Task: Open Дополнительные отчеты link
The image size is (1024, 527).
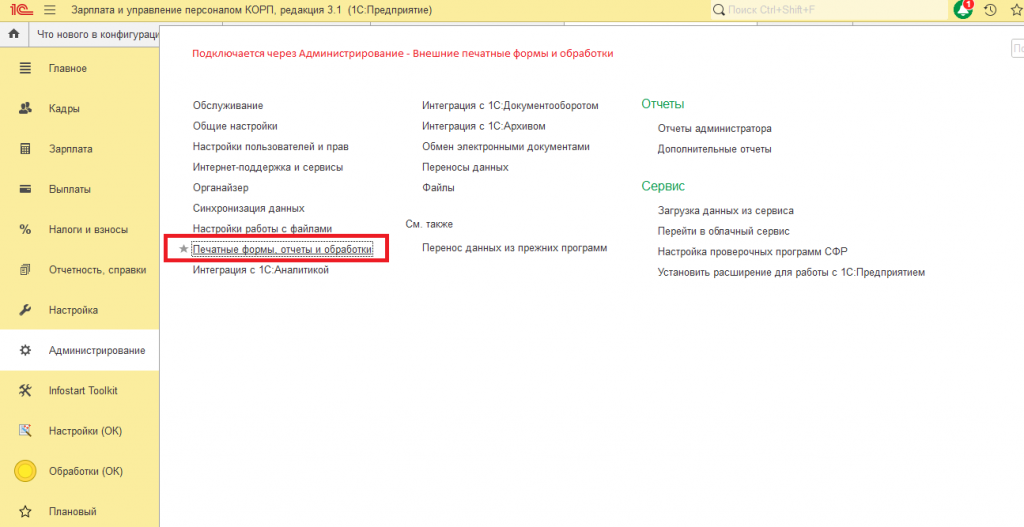Action: pyautogui.click(x=714, y=149)
